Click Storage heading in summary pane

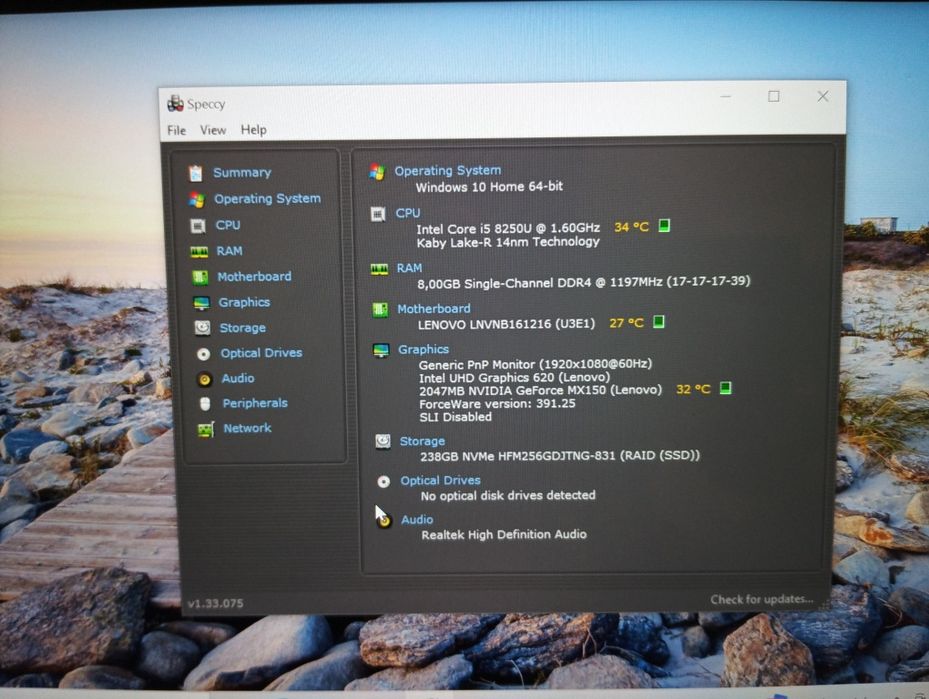422,441
